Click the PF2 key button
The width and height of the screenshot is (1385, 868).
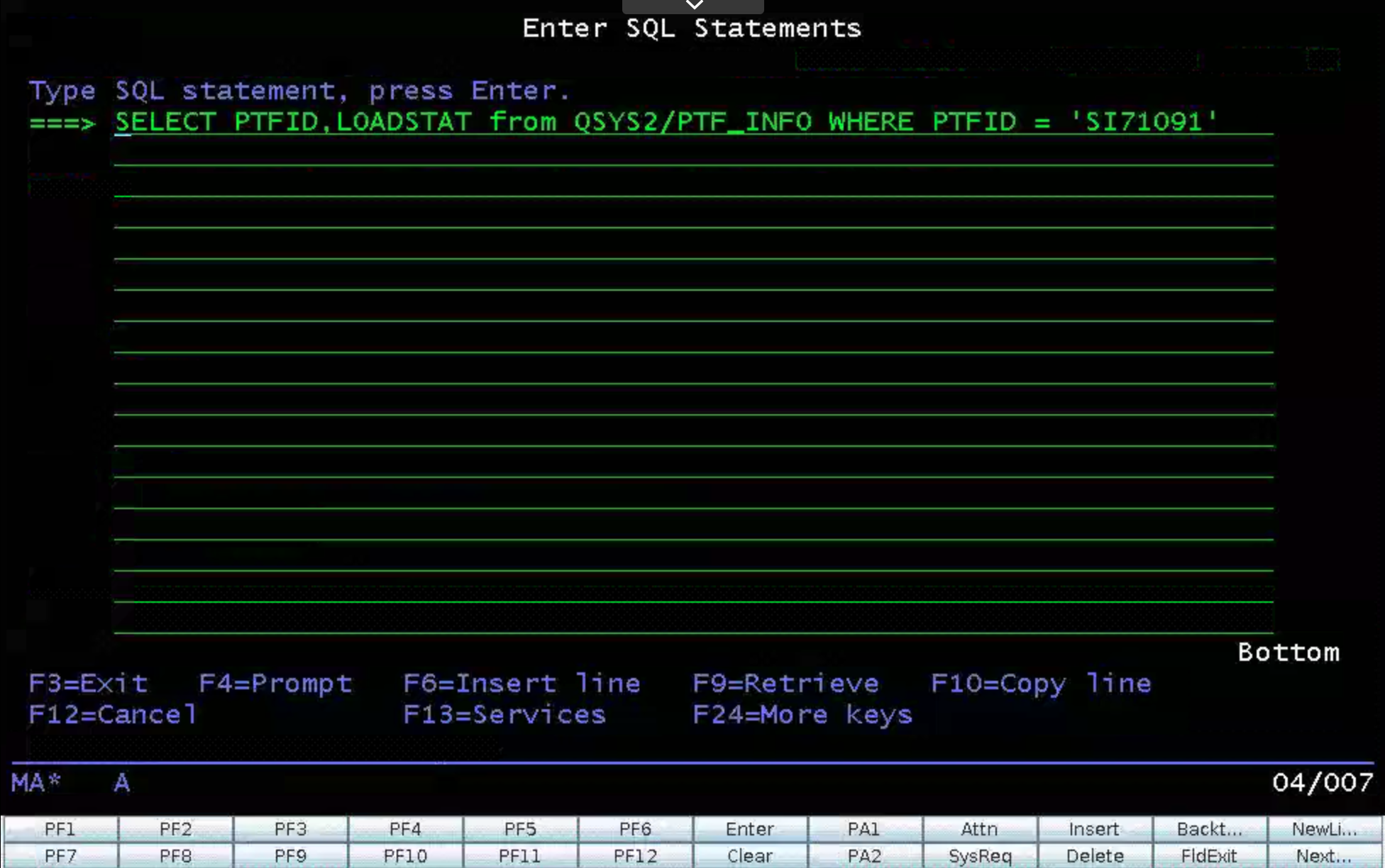pos(175,829)
